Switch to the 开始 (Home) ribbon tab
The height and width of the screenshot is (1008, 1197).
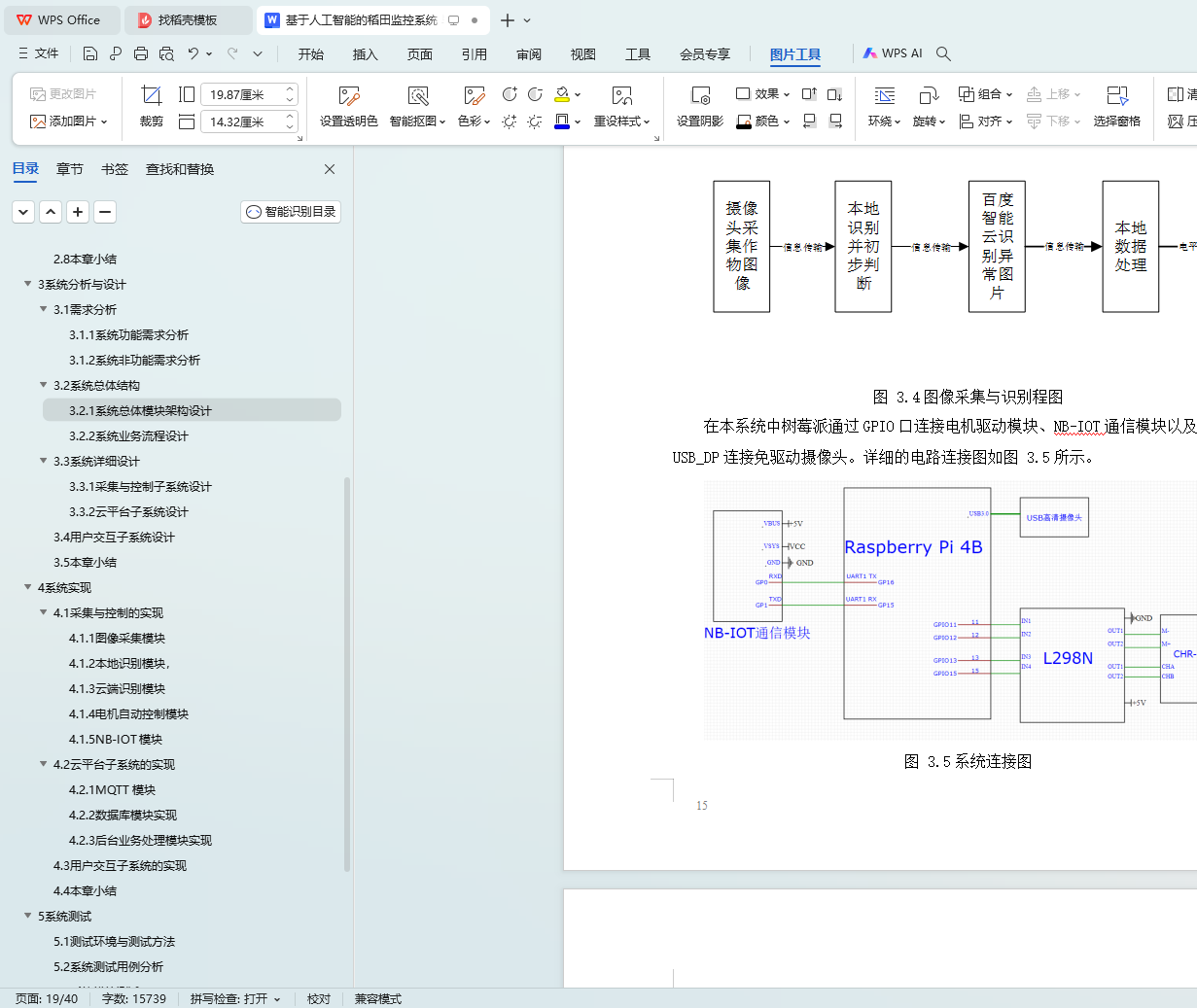tap(311, 54)
